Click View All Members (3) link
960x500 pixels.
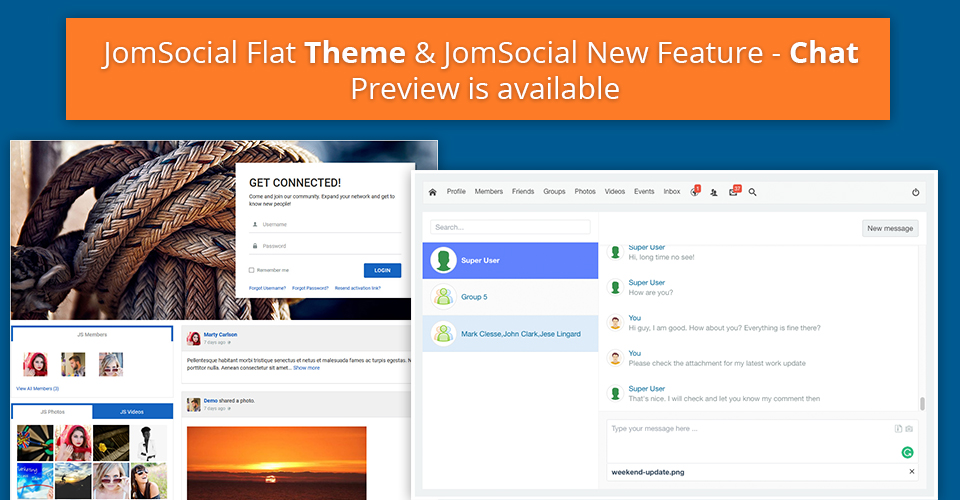(37, 389)
